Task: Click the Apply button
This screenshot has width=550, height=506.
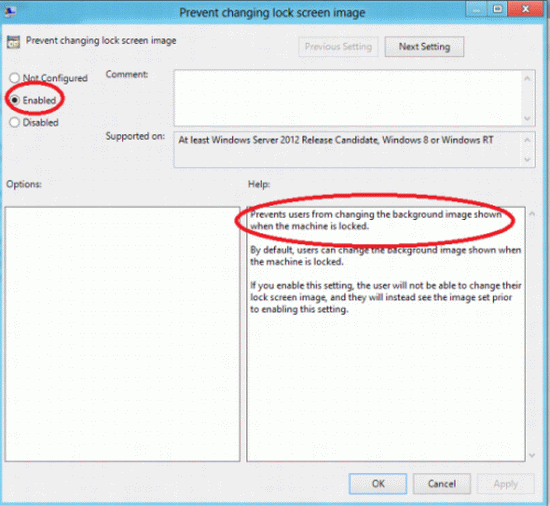Action: (505, 484)
